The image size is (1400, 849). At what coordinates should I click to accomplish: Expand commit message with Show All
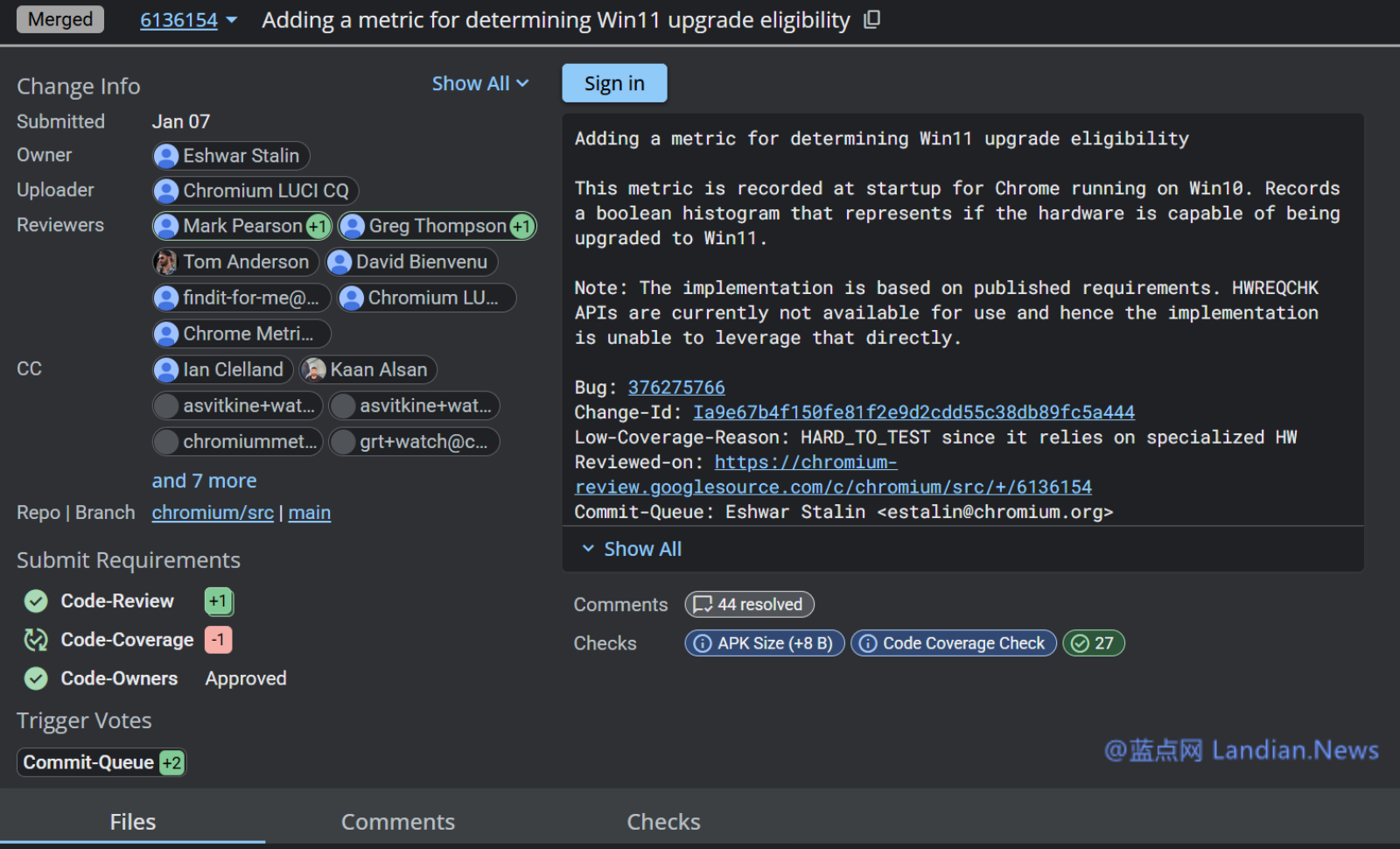click(632, 550)
